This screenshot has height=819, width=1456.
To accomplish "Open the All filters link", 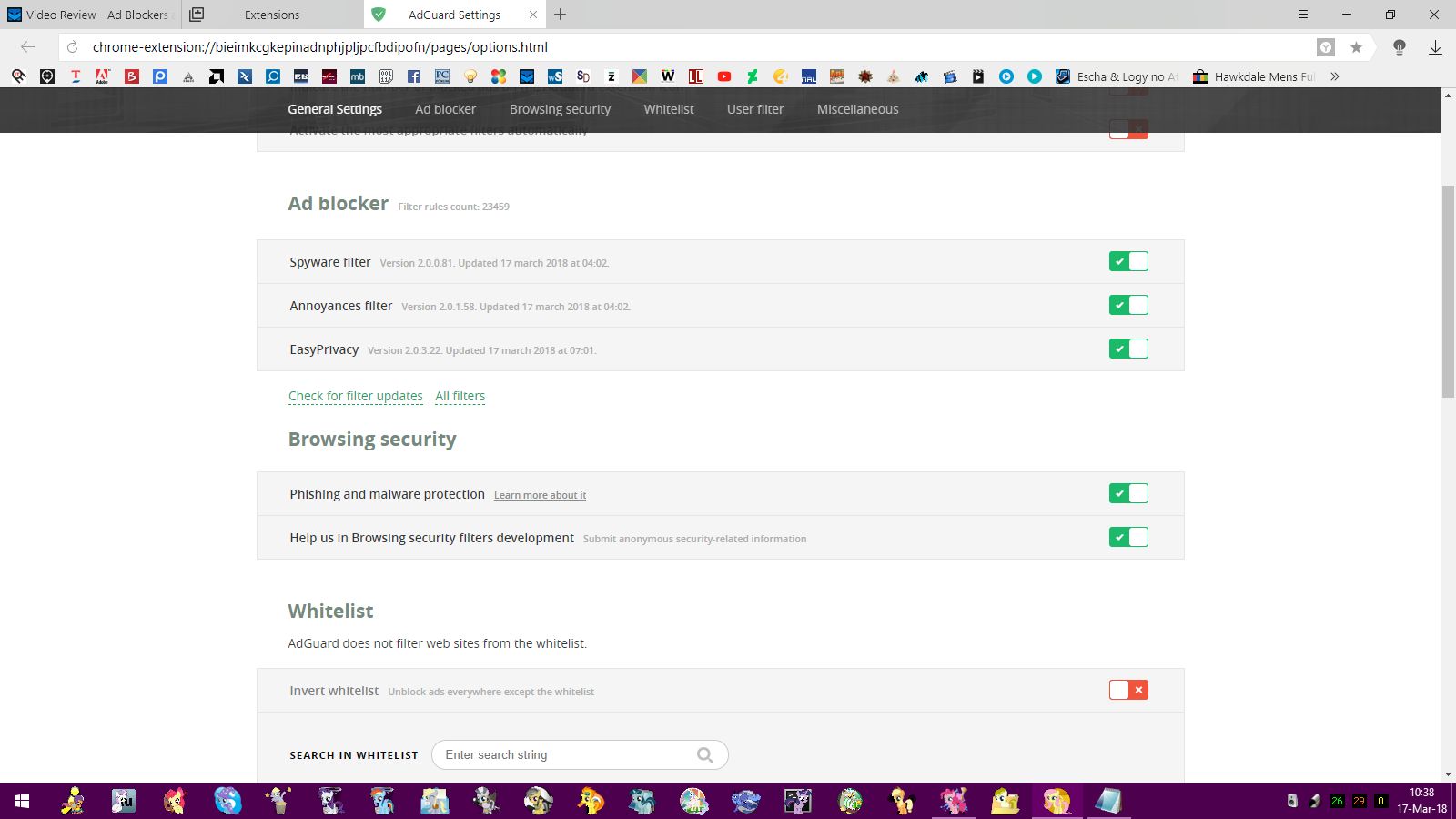I will 460,396.
